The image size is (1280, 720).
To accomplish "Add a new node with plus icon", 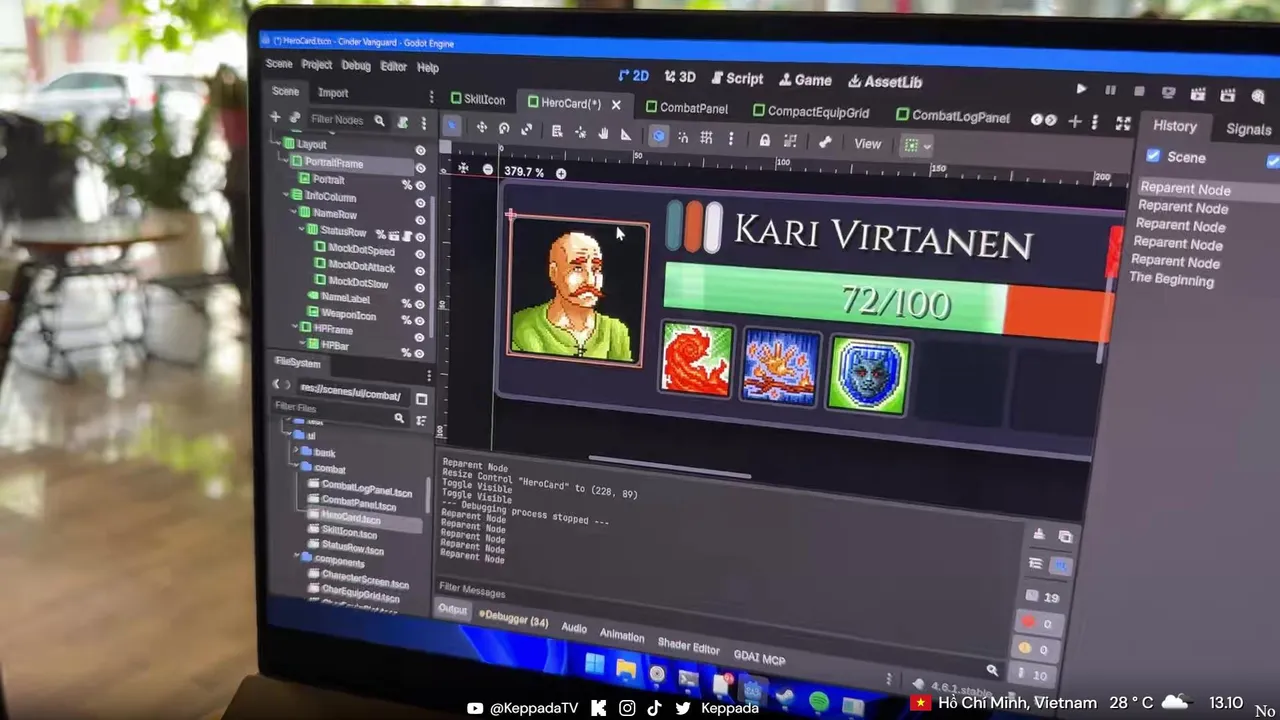I will click(275, 117).
